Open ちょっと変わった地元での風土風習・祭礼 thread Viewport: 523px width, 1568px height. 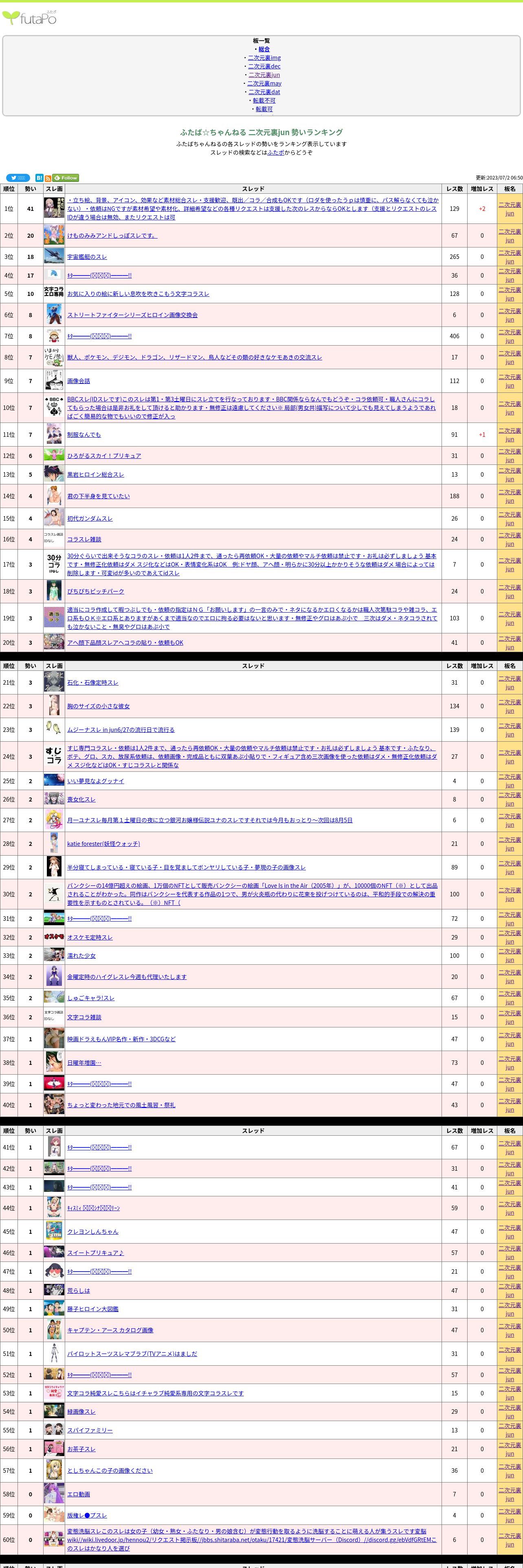pos(121,1105)
